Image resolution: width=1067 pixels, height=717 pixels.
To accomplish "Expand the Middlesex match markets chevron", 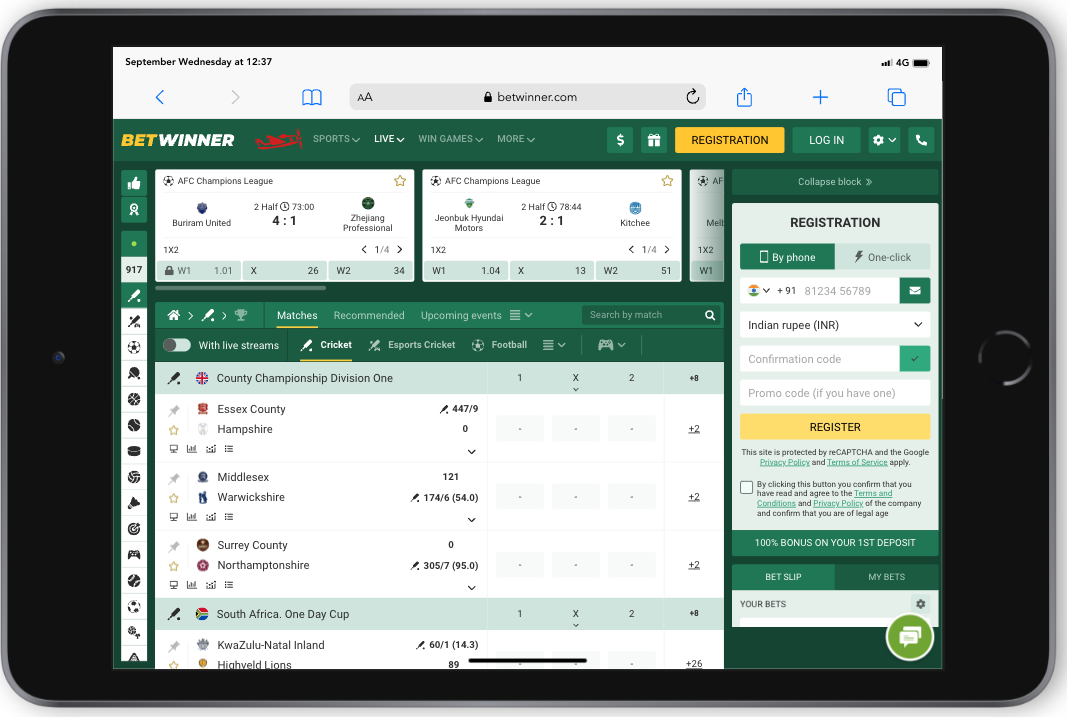I will (x=472, y=520).
